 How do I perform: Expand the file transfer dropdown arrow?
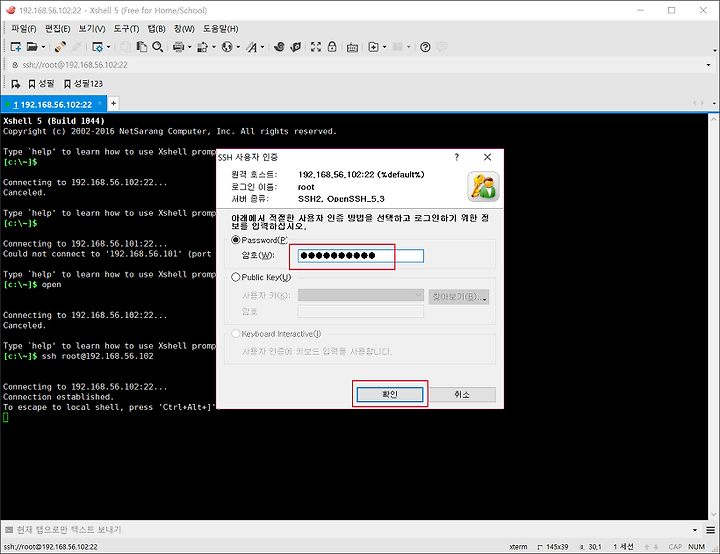click(x=214, y=47)
